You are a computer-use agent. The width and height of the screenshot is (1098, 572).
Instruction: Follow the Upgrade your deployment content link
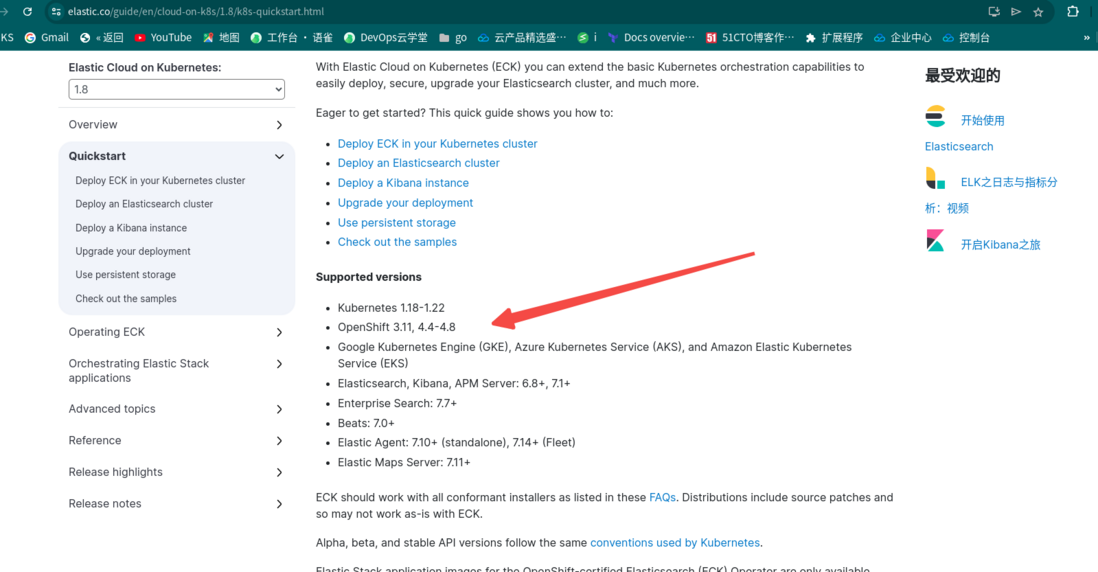click(x=405, y=203)
